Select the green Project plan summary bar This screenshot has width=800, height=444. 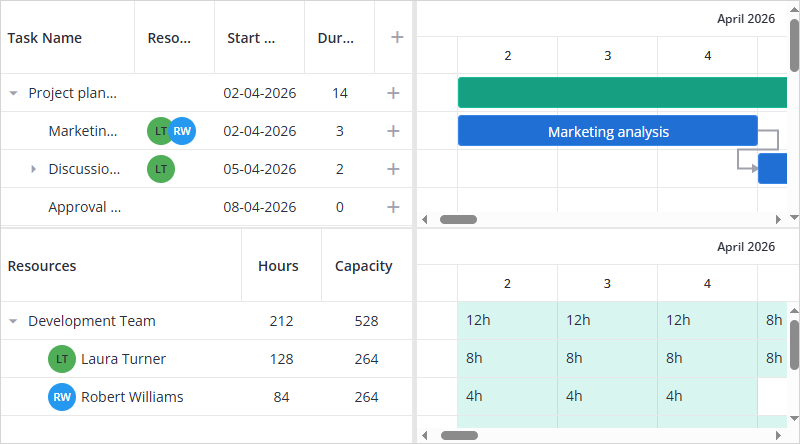click(622, 92)
